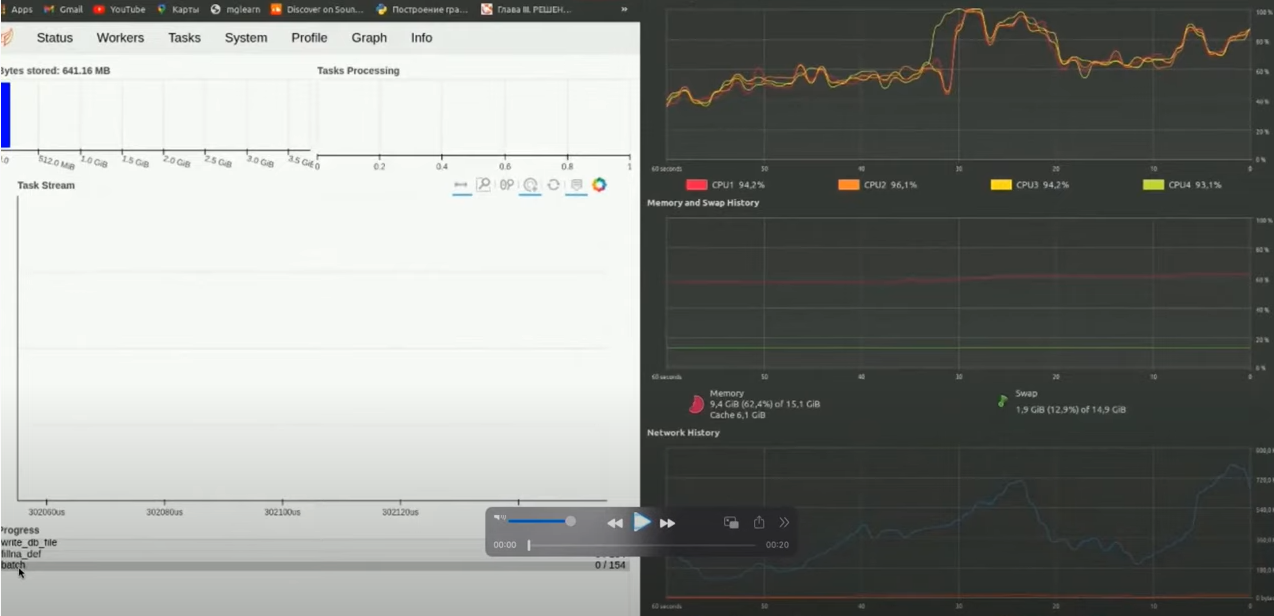1274x616 pixels.
Task: Click the video player volume icon
Action: tap(500, 518)
